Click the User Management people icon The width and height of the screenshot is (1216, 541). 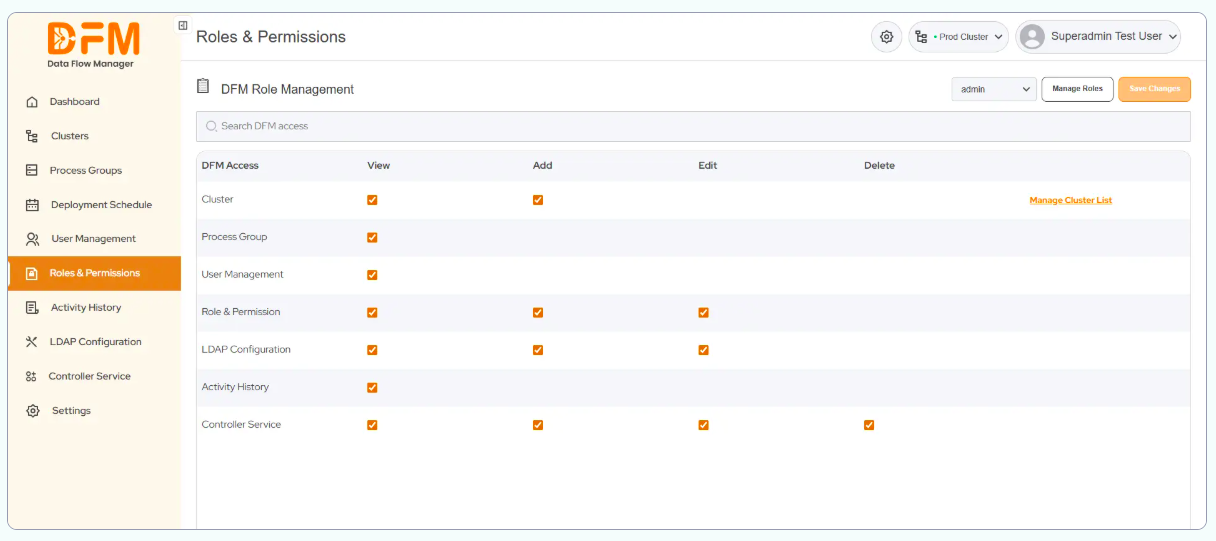tap(32, 239)
